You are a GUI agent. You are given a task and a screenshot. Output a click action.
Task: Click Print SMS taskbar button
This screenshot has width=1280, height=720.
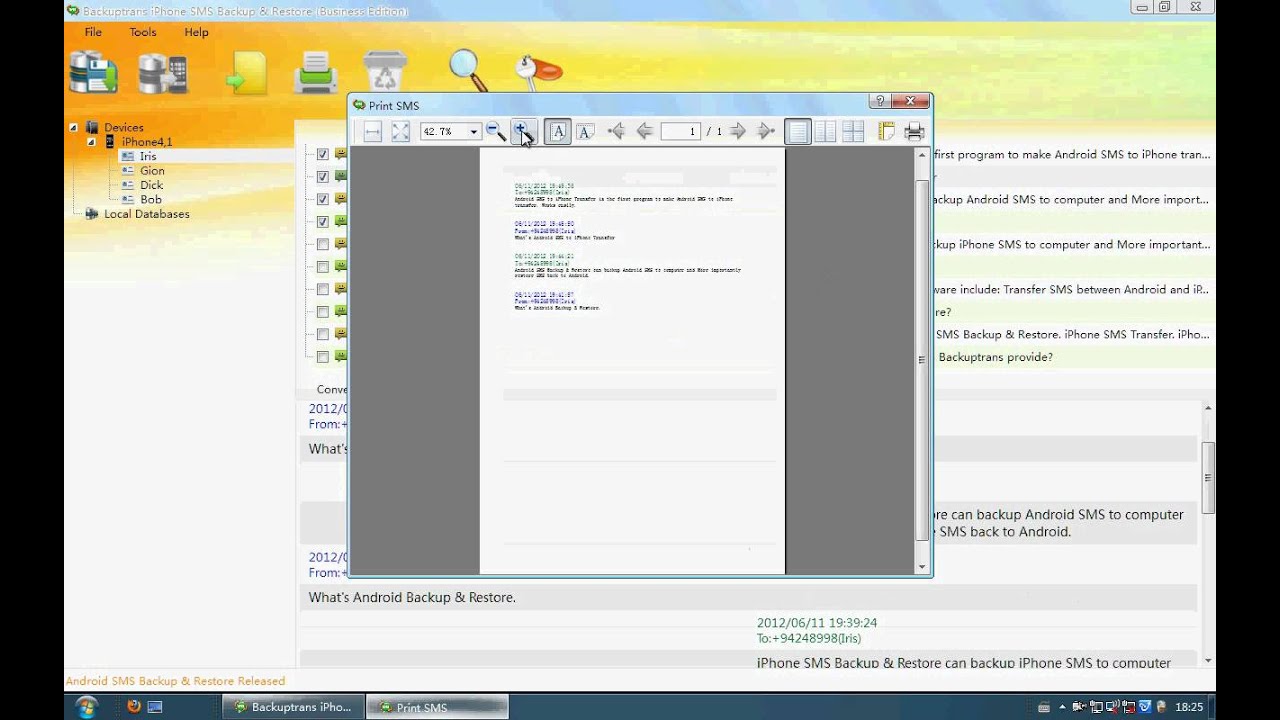pyautogui.click(x=437, y=707)
